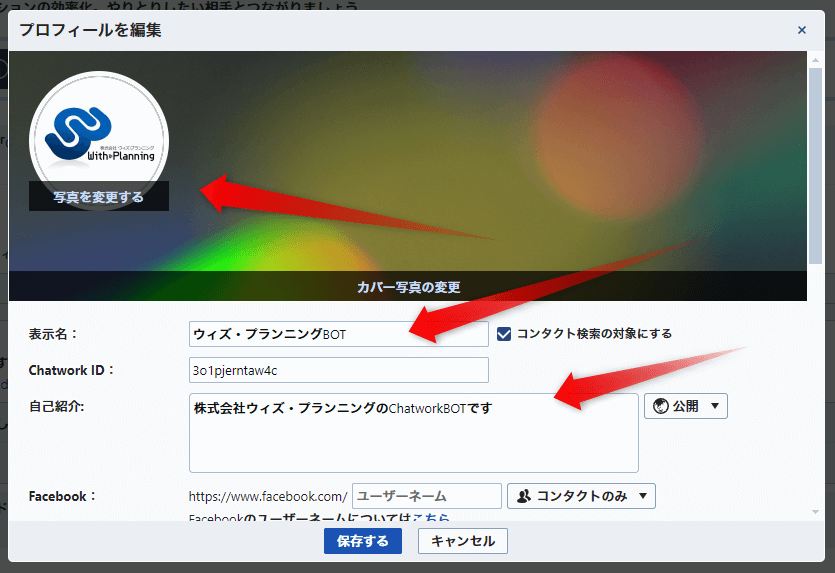Open the コンタクトのみ privacy dropdown
835x573 pixels.
[581, 496]
